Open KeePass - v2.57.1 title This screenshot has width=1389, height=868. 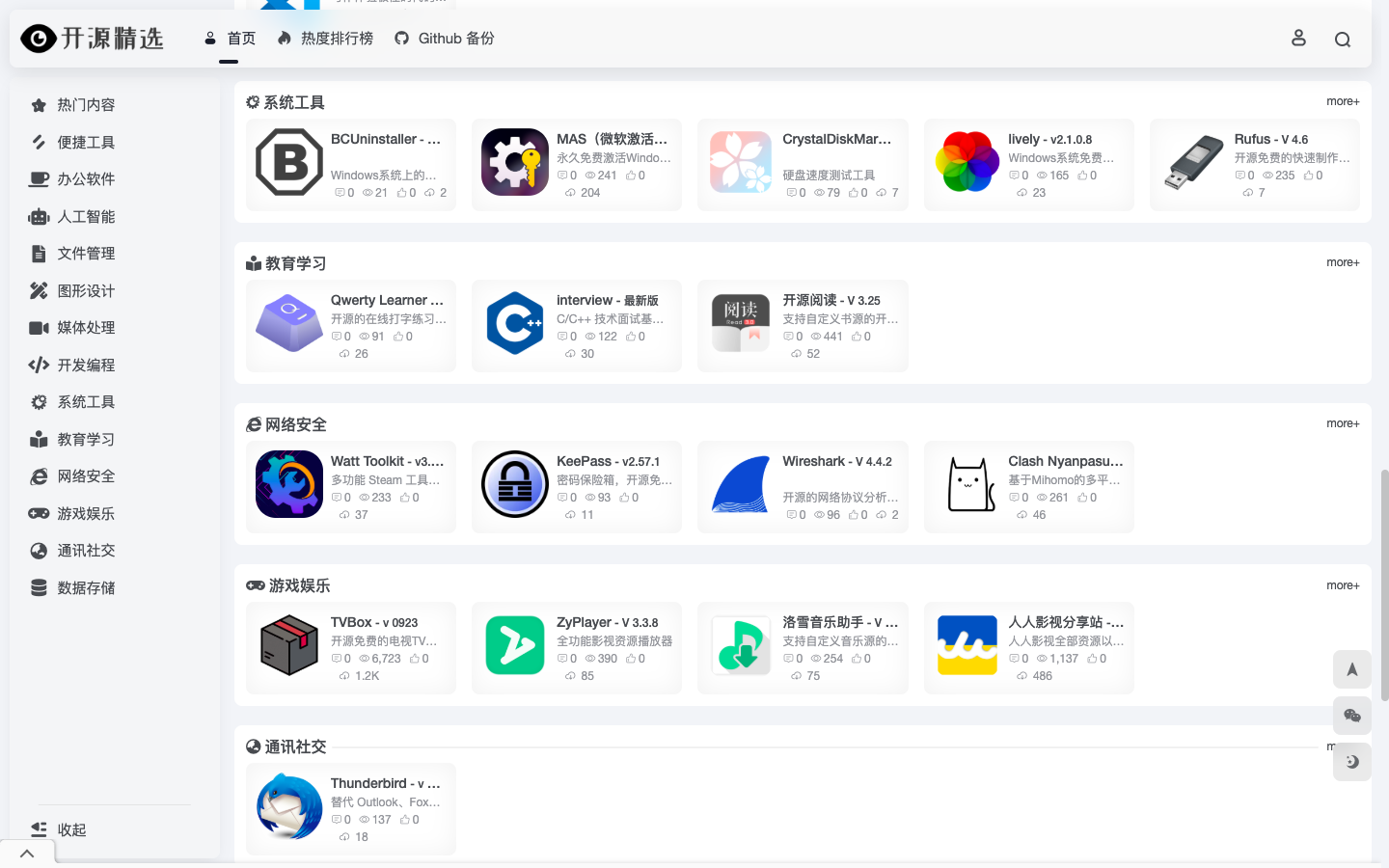609,461
